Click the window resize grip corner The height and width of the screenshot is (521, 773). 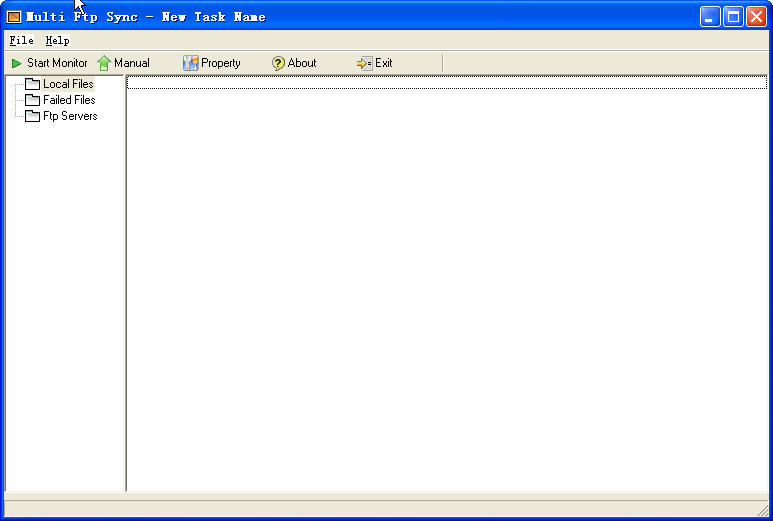[x=763, y=511]
